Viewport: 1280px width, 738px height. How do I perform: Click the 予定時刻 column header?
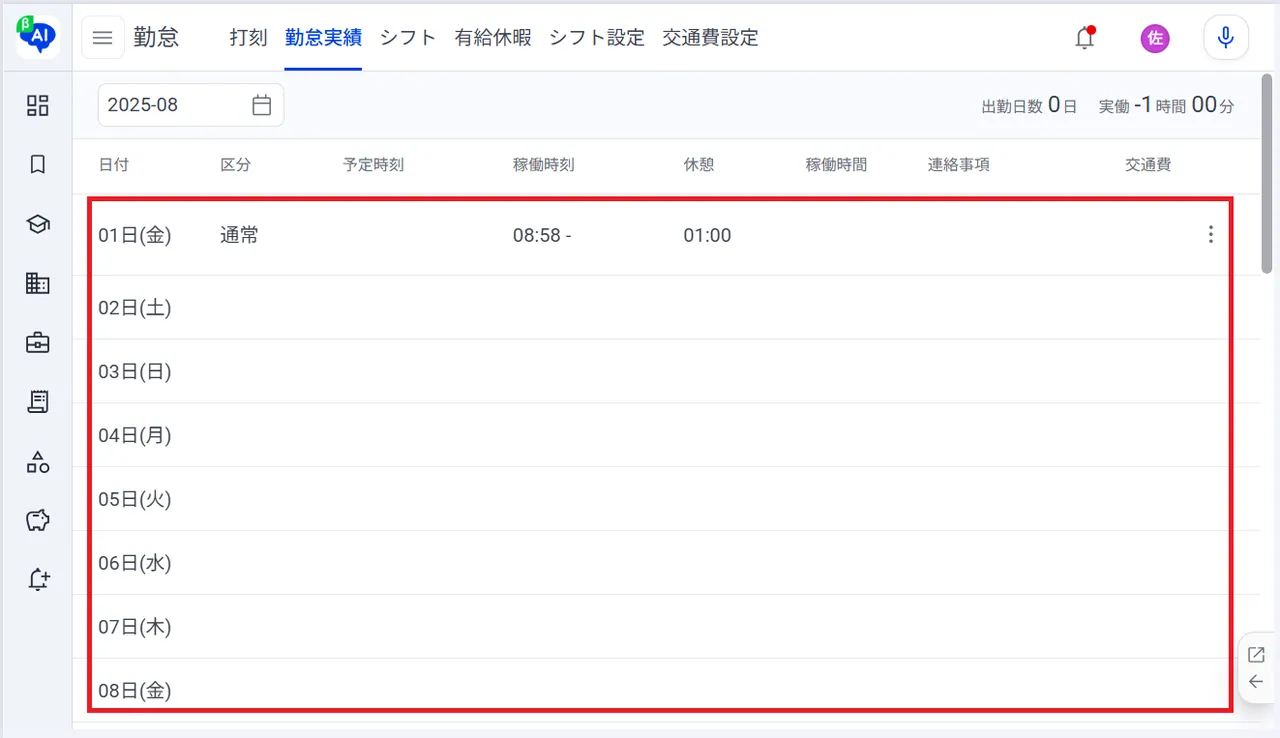pos(373,165)
